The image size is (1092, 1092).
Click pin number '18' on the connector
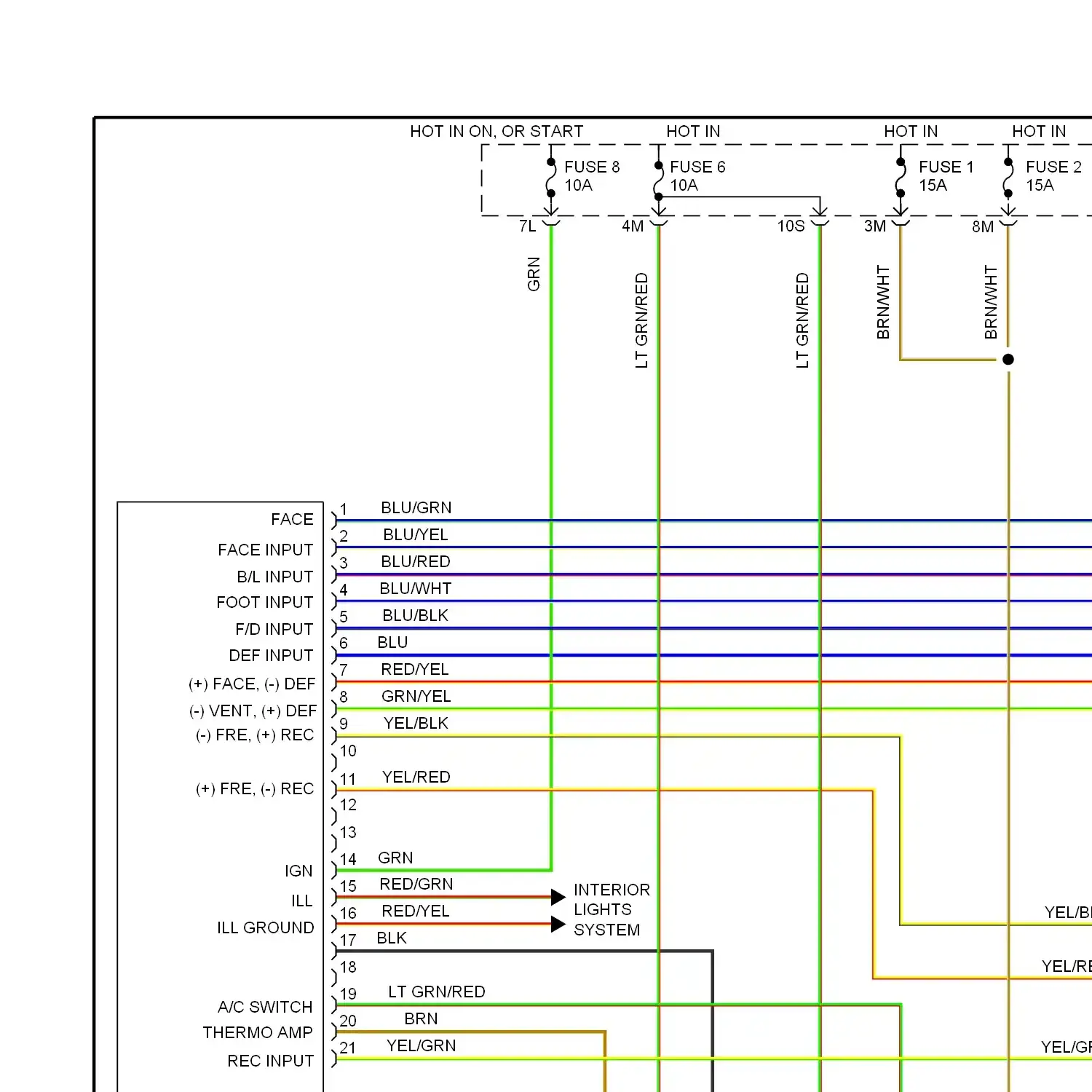348,968
